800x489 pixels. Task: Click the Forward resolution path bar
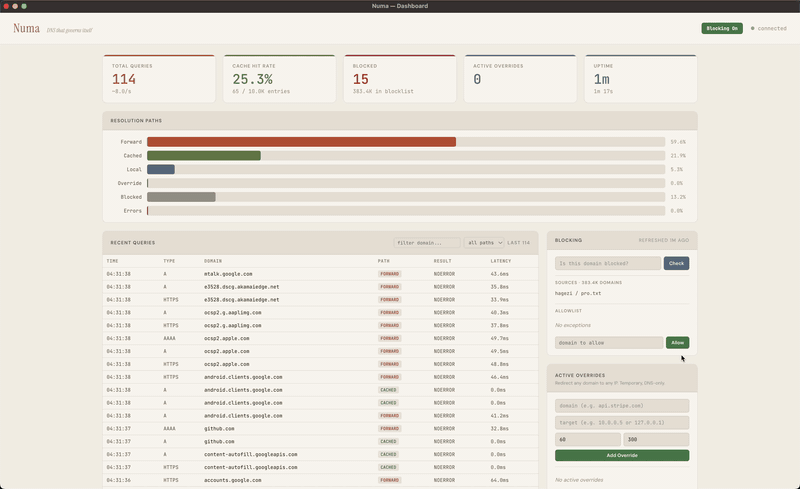coord(301,142)
